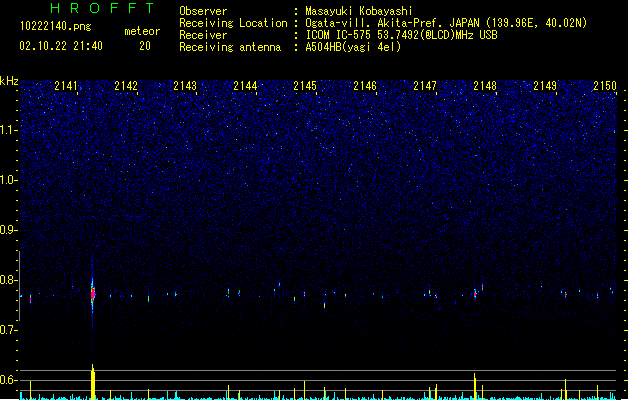Click the 0.6 kHz frequency label
Screen dimensions: 629x400
[8, 380]
